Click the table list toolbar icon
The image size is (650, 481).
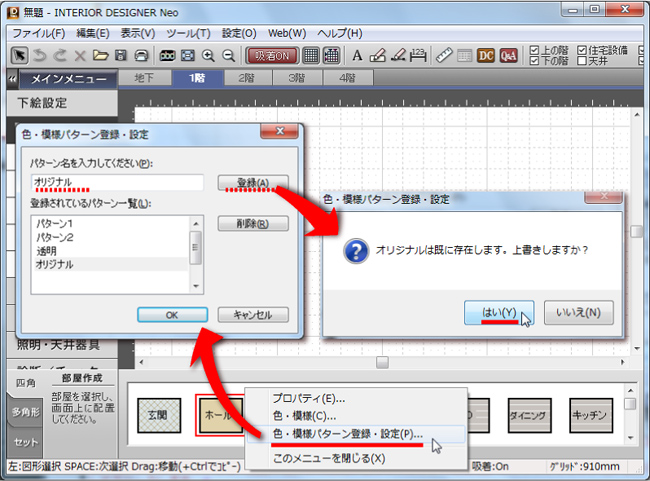[464, 56]
